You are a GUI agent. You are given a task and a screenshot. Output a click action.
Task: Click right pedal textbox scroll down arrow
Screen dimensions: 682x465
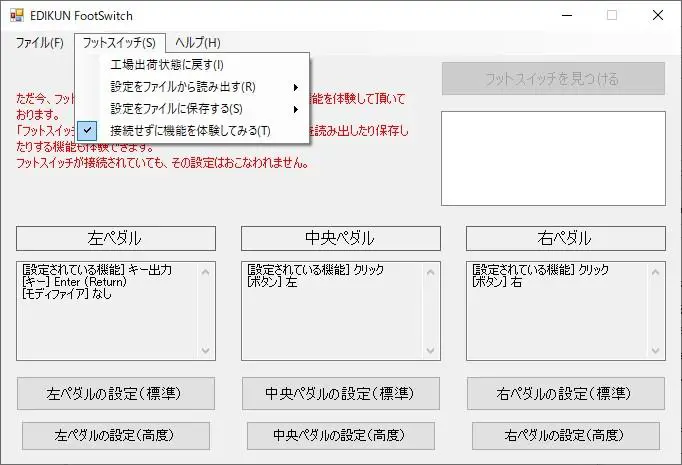[x=655, y=350]
